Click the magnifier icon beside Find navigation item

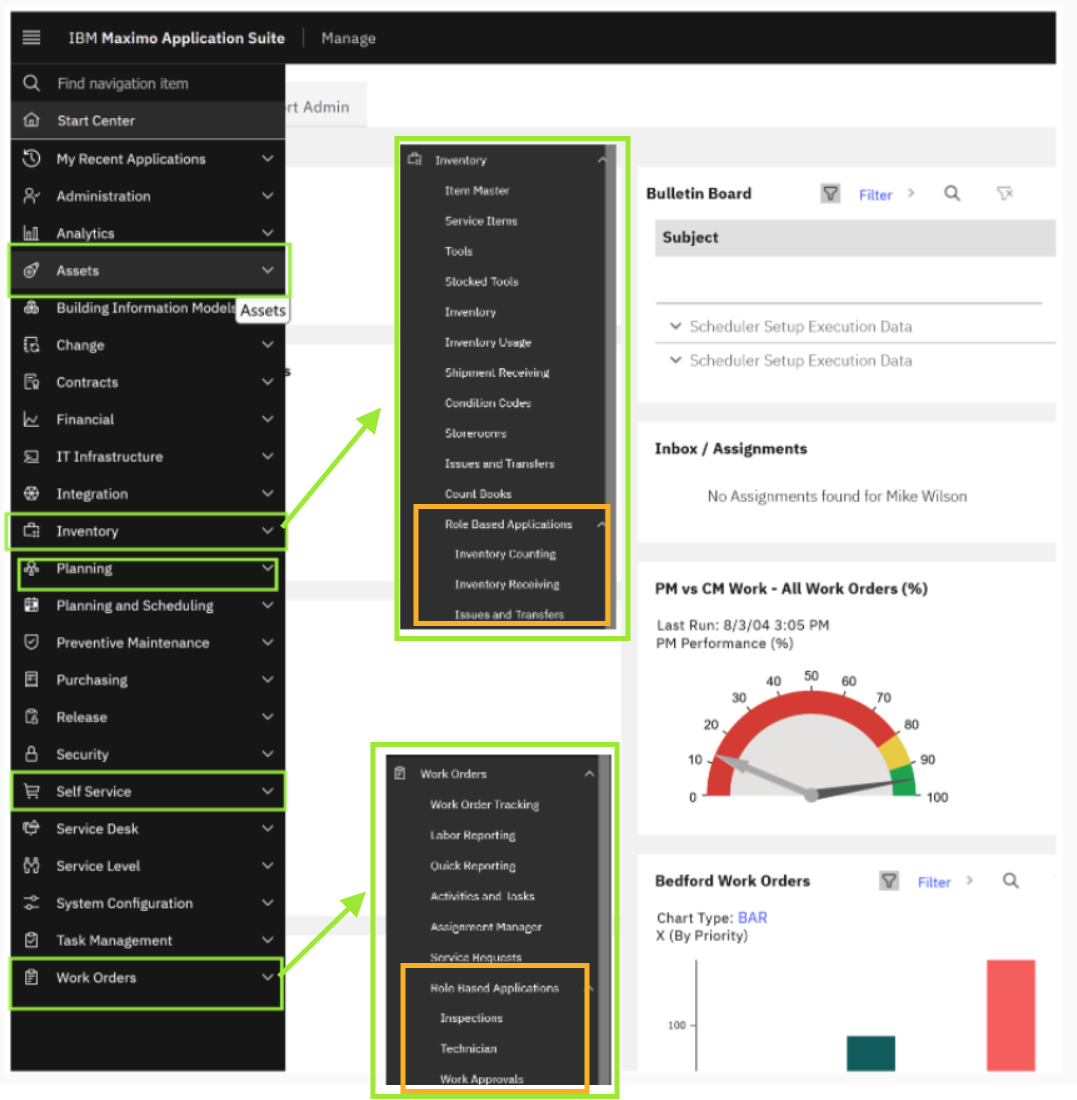[32, 83]
